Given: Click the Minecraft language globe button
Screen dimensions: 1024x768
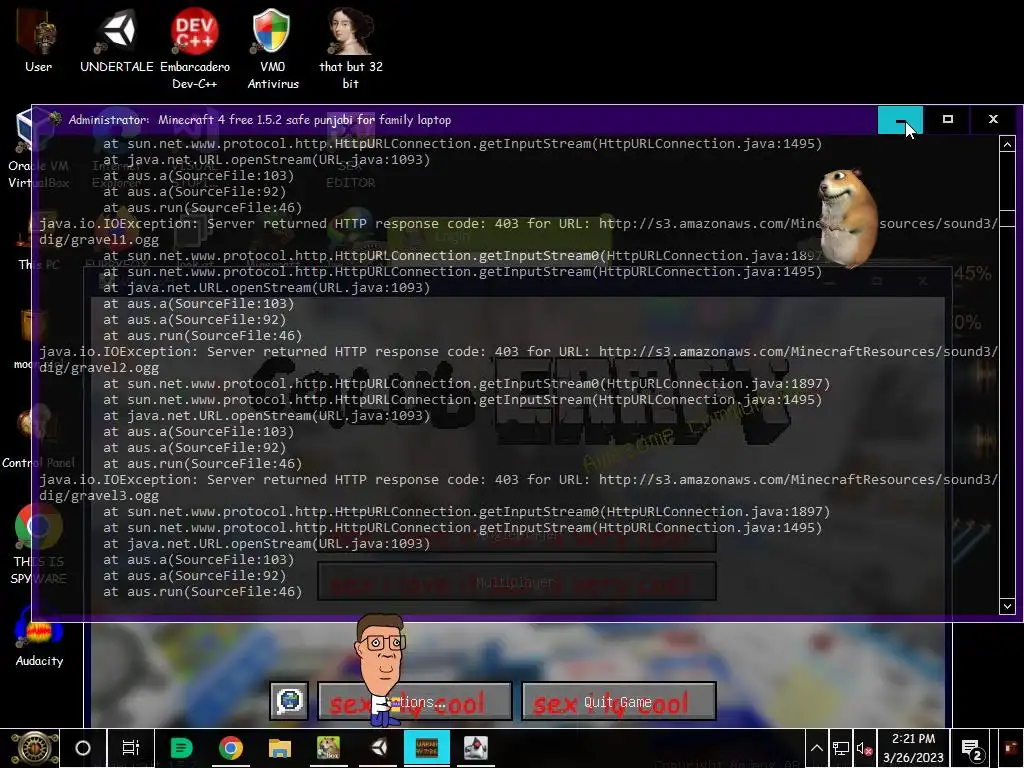Looking at the screenshot, I should [289, 701].
